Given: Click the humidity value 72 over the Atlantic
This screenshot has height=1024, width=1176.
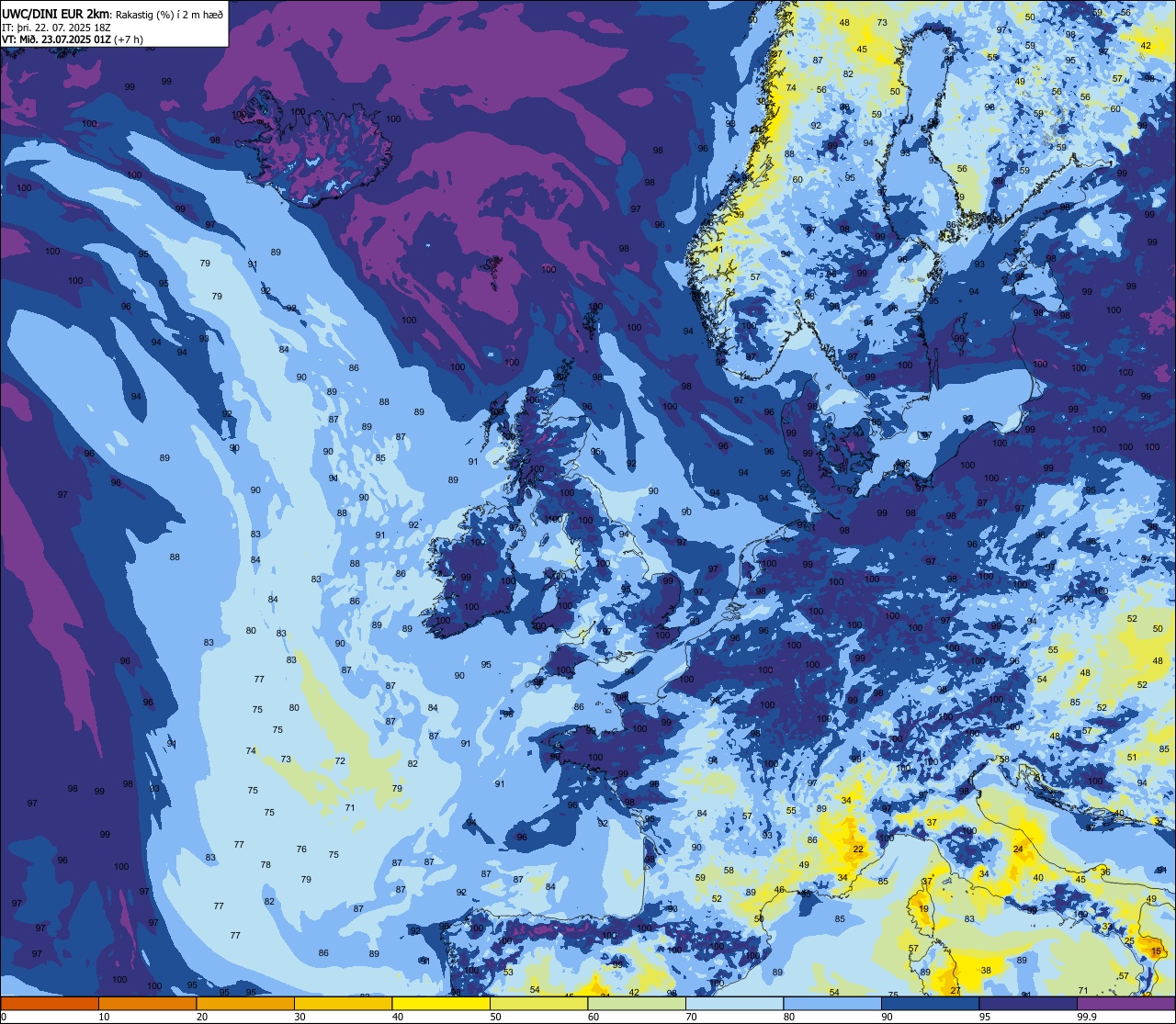Looking at the screenshot, I should (x=340, y=760).
